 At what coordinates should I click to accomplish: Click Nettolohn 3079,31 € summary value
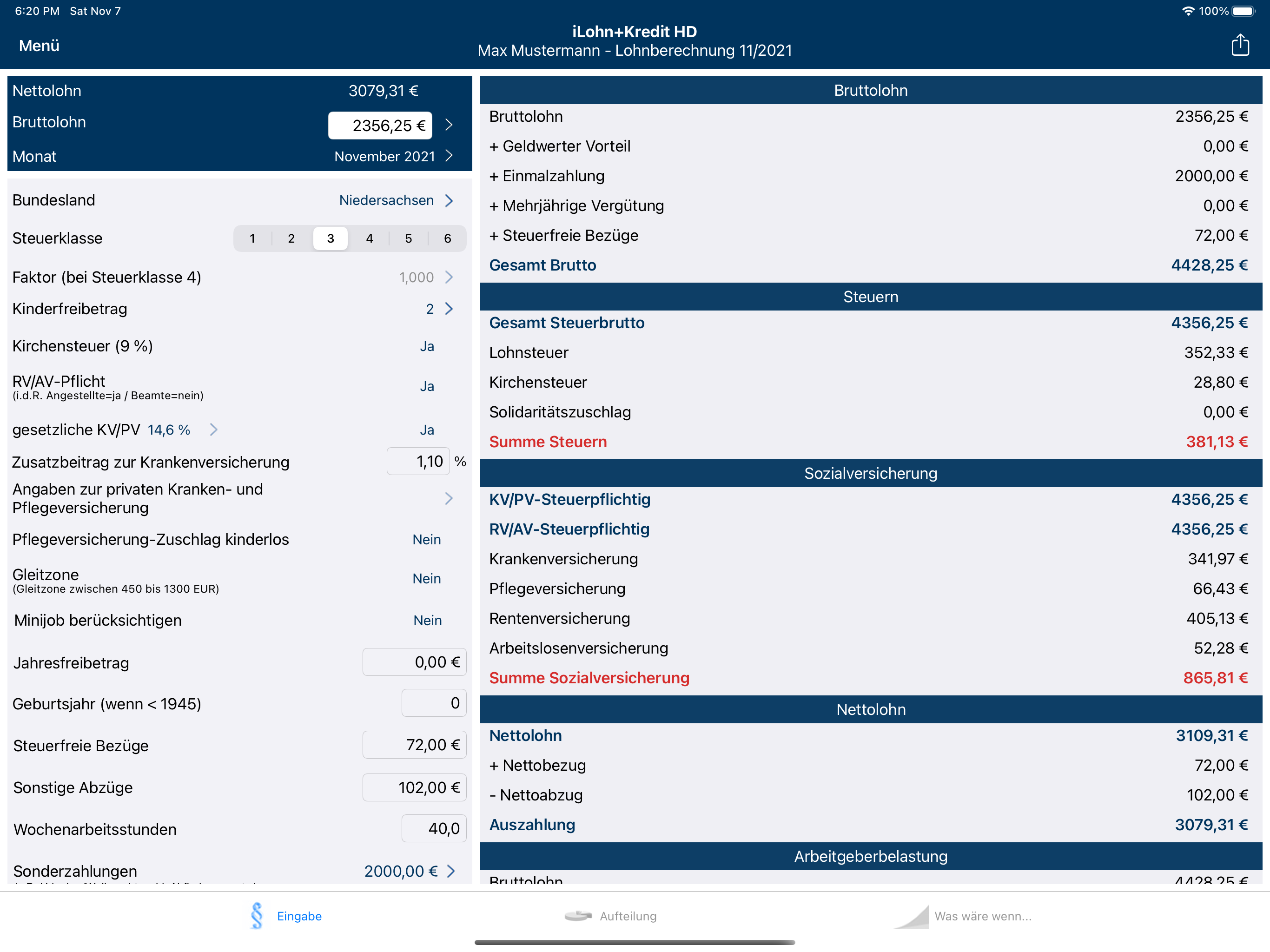[383, 91]
